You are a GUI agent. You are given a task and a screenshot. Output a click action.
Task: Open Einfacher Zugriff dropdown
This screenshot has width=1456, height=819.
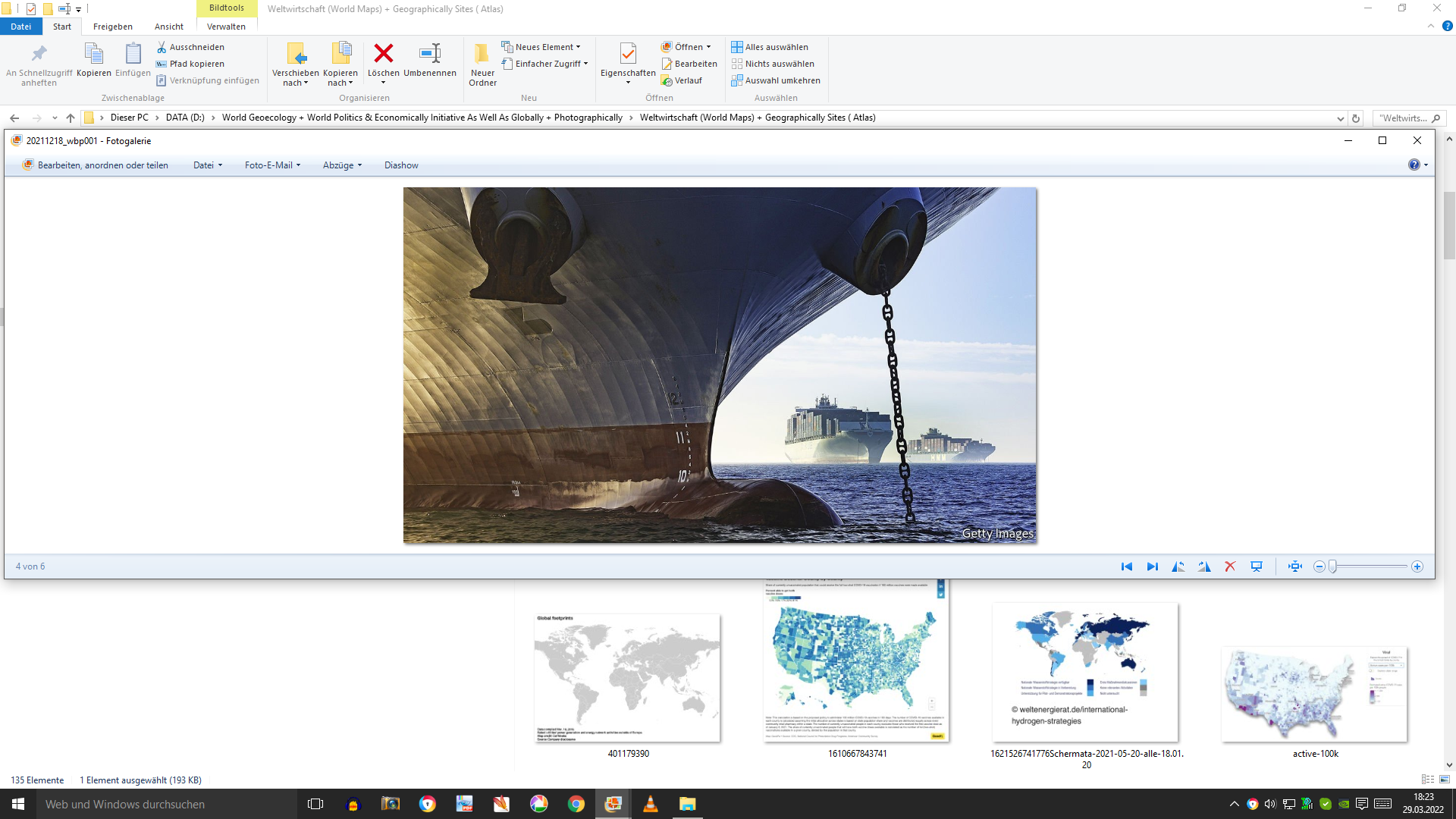pos(544,64)
